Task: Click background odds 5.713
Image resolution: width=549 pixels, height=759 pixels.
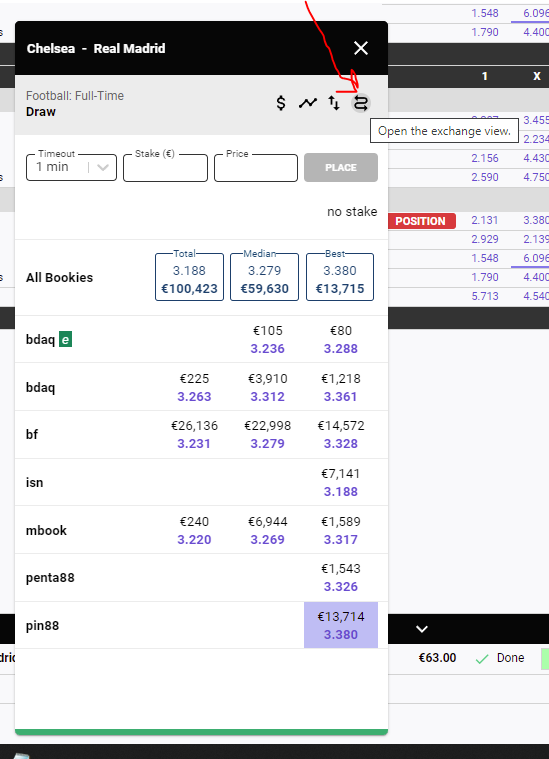Action: (x=485, y=296)
